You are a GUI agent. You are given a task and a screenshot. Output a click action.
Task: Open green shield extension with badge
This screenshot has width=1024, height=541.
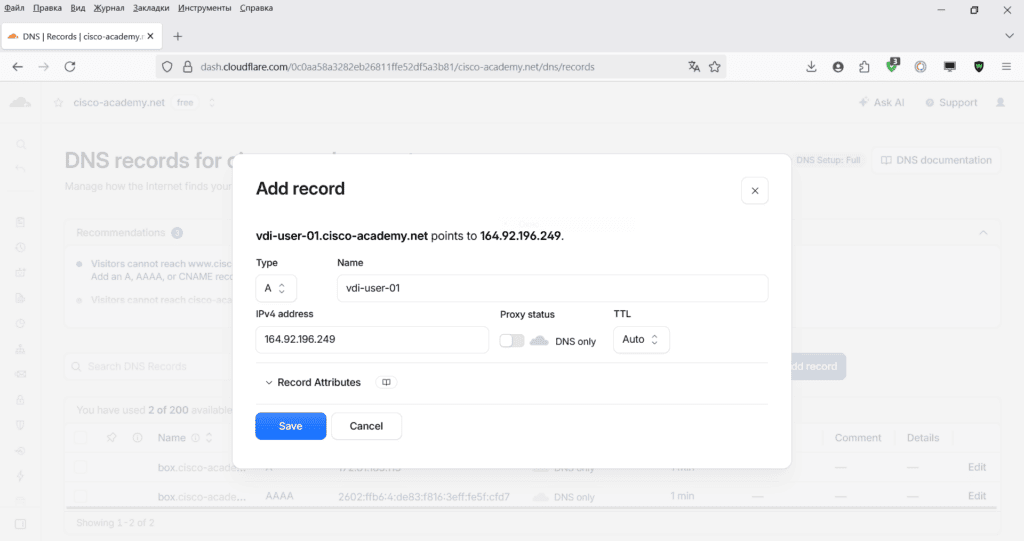click(x=892, y=66)
